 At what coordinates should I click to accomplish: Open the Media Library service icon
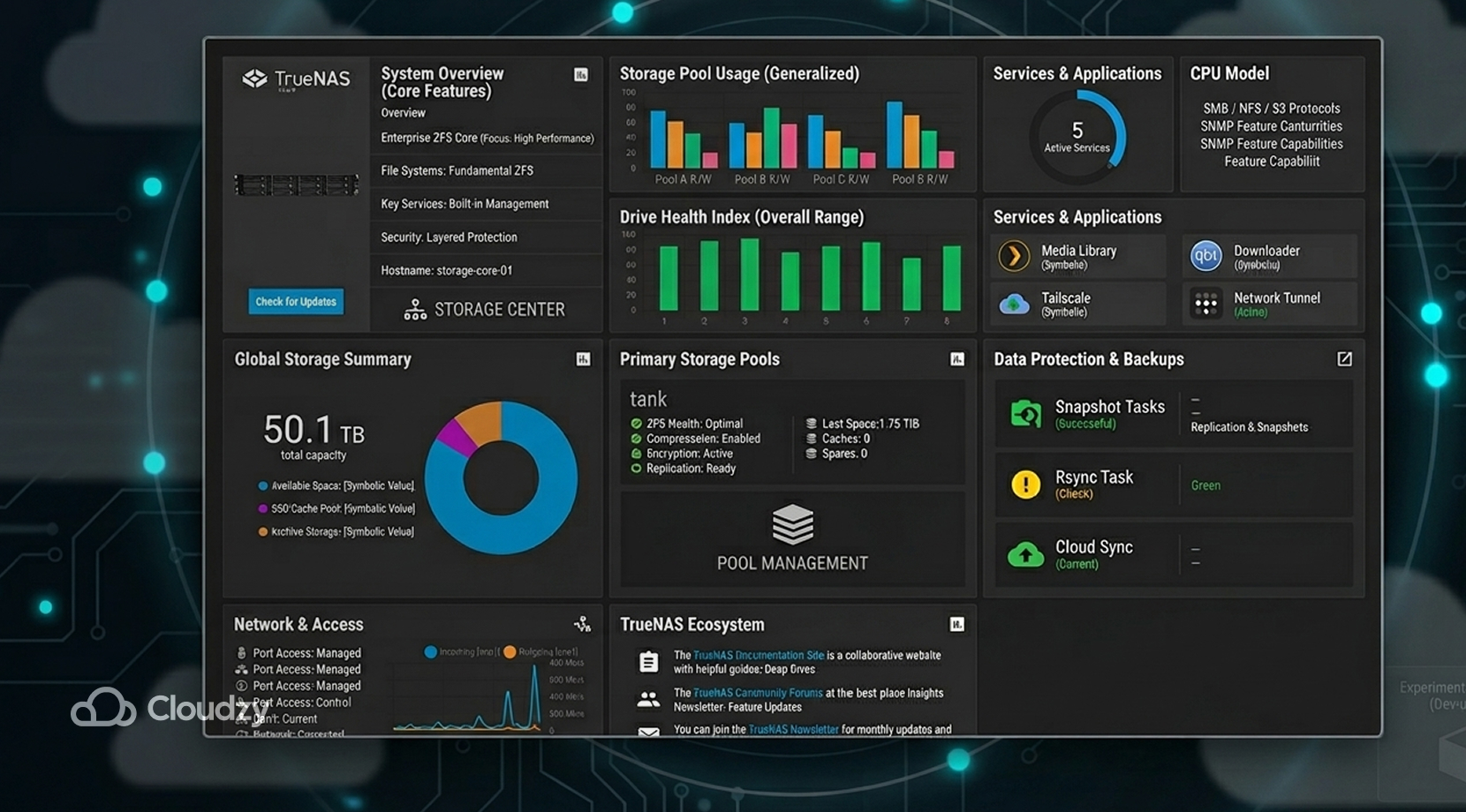1014,256
